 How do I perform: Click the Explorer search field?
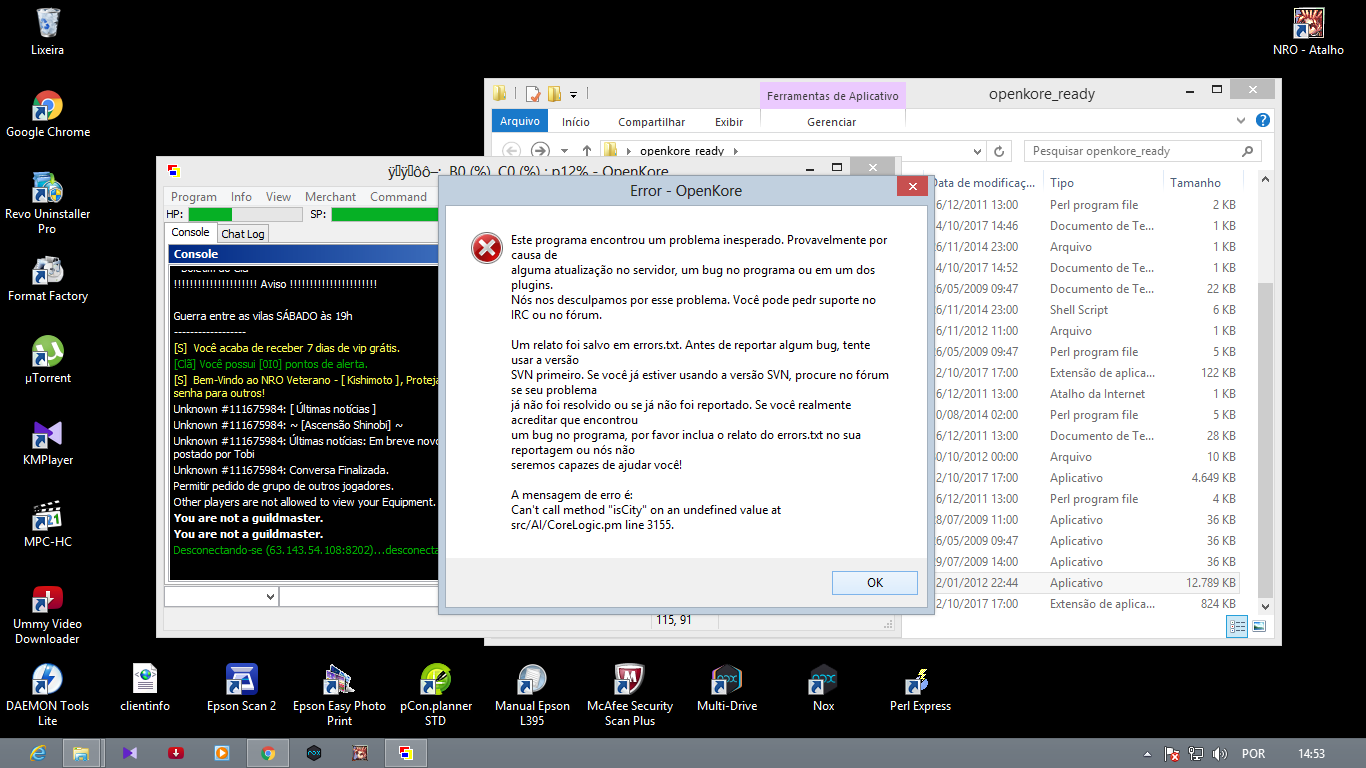pos(1142,151)
